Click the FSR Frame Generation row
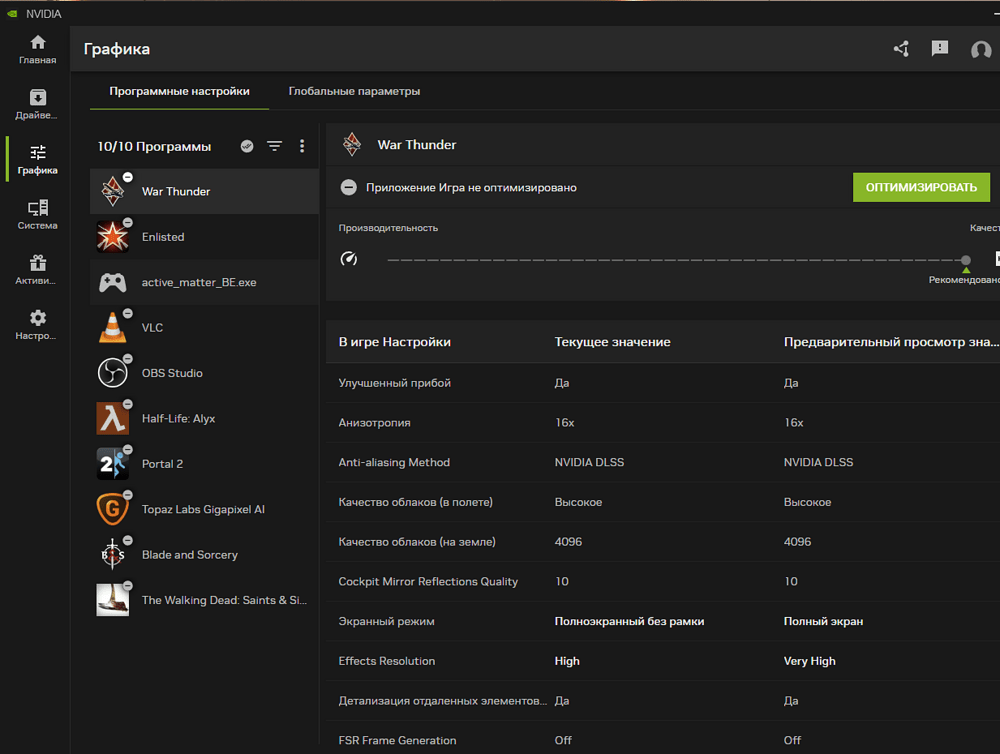Screen dimensions: 1000x754 coord(663,740)
